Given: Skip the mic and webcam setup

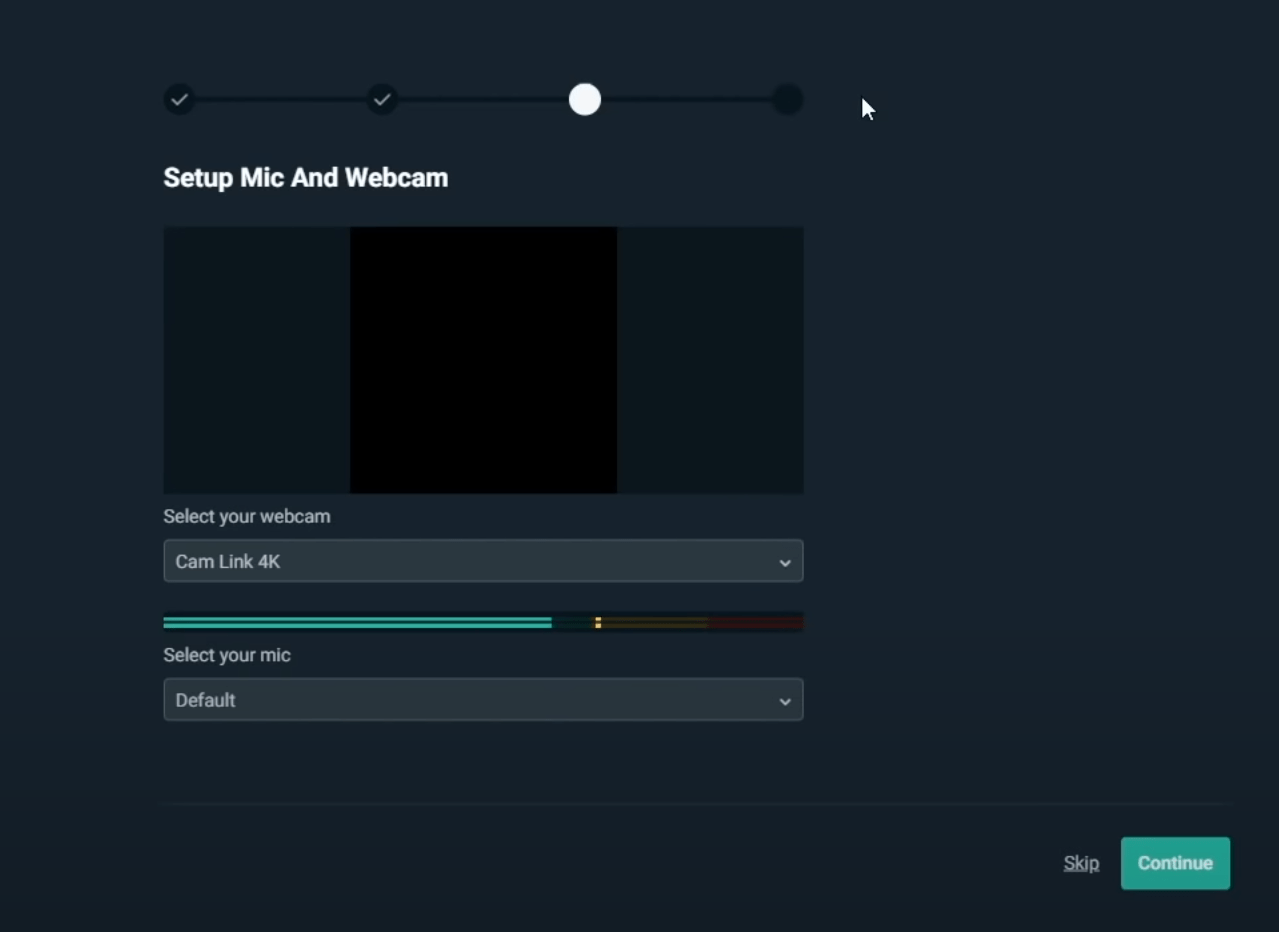Looking at the screenshot, I should coord(1080,863).
